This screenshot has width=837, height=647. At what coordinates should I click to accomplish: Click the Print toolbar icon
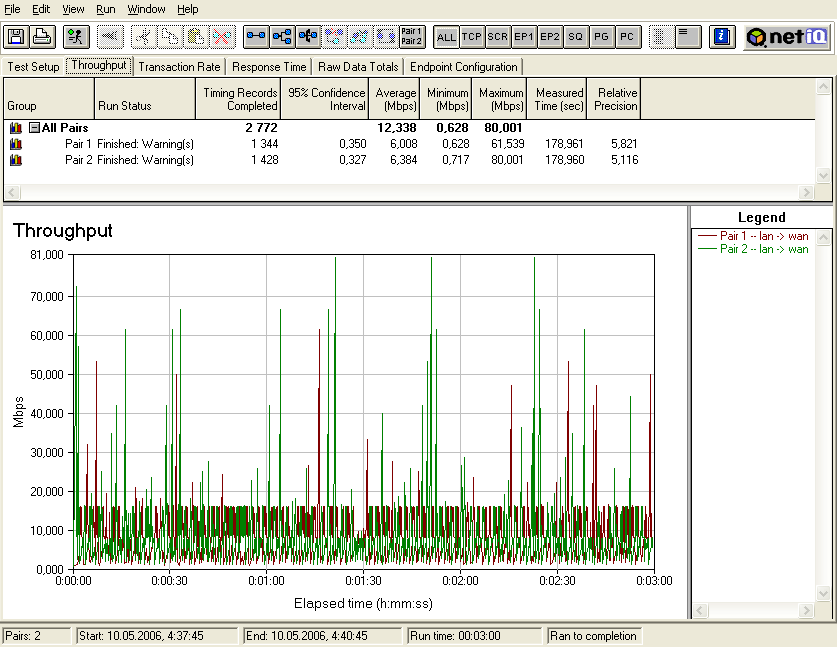point(42,37)
